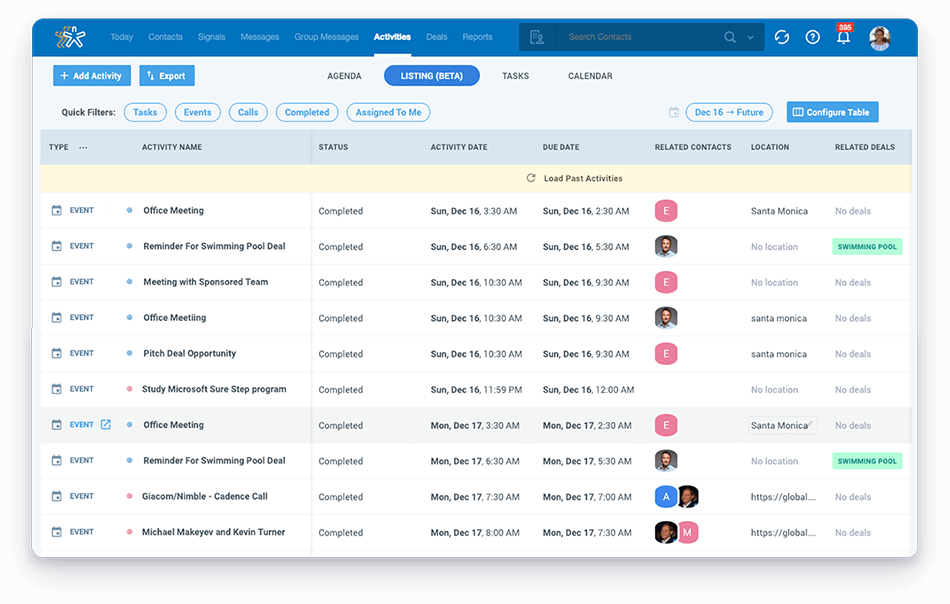Click the magnifier search icon

coord(730,37)
